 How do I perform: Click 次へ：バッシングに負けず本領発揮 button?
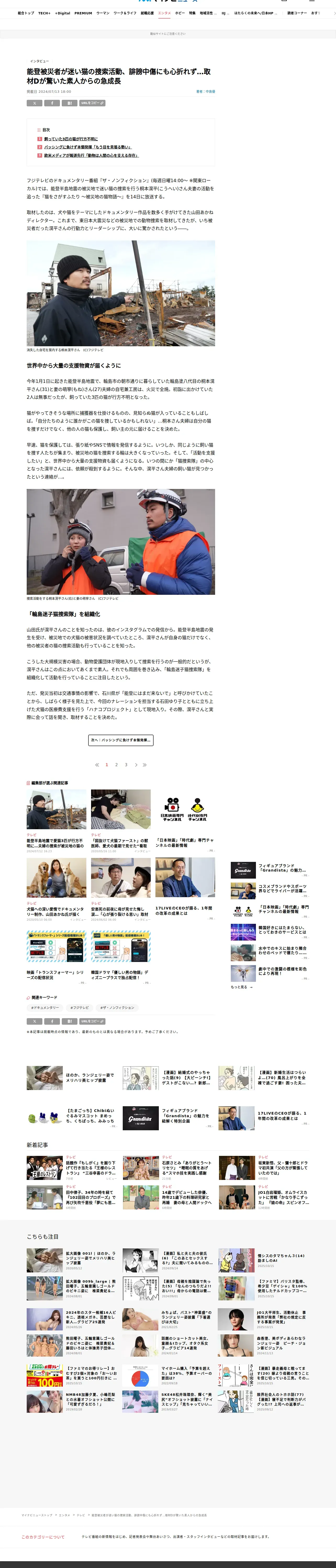(x=121, y=740)
